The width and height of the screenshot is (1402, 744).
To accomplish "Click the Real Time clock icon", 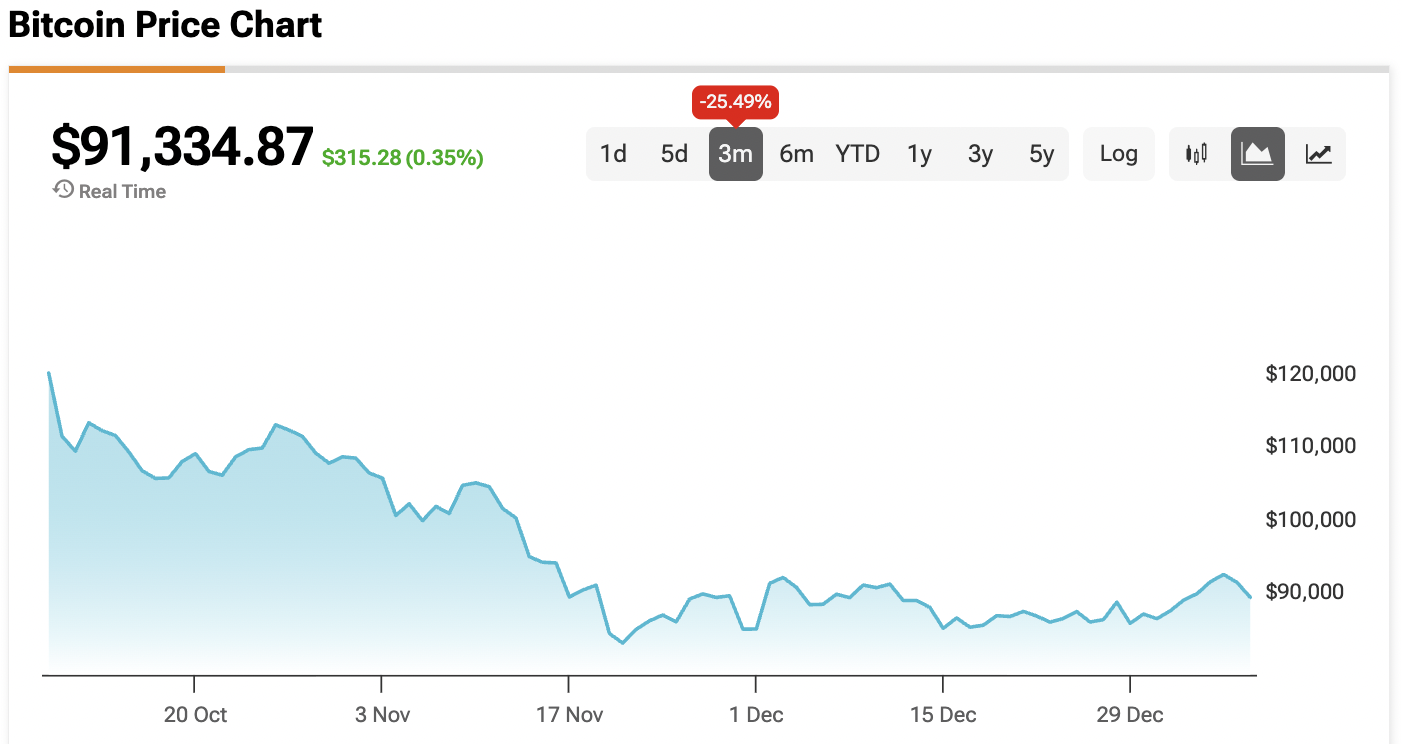I will (x=63, y=190).
